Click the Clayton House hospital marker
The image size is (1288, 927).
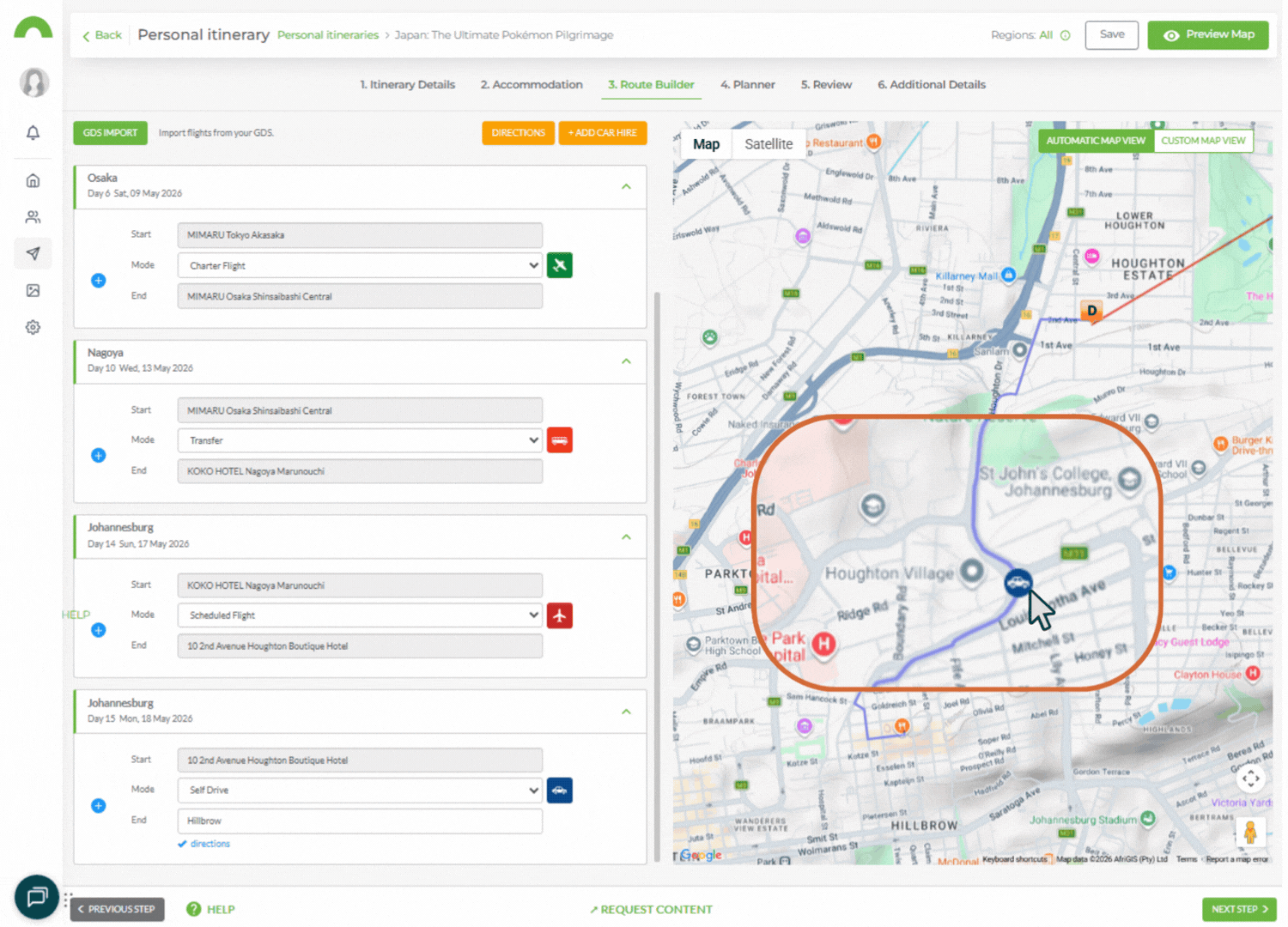point(1253,673)
